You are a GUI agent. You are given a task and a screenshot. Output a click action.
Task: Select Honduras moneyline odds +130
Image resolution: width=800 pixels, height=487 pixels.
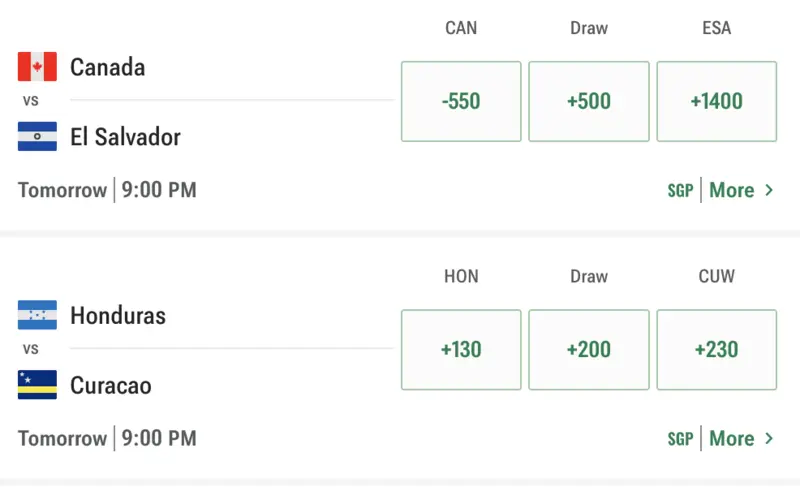coord(461,349)
